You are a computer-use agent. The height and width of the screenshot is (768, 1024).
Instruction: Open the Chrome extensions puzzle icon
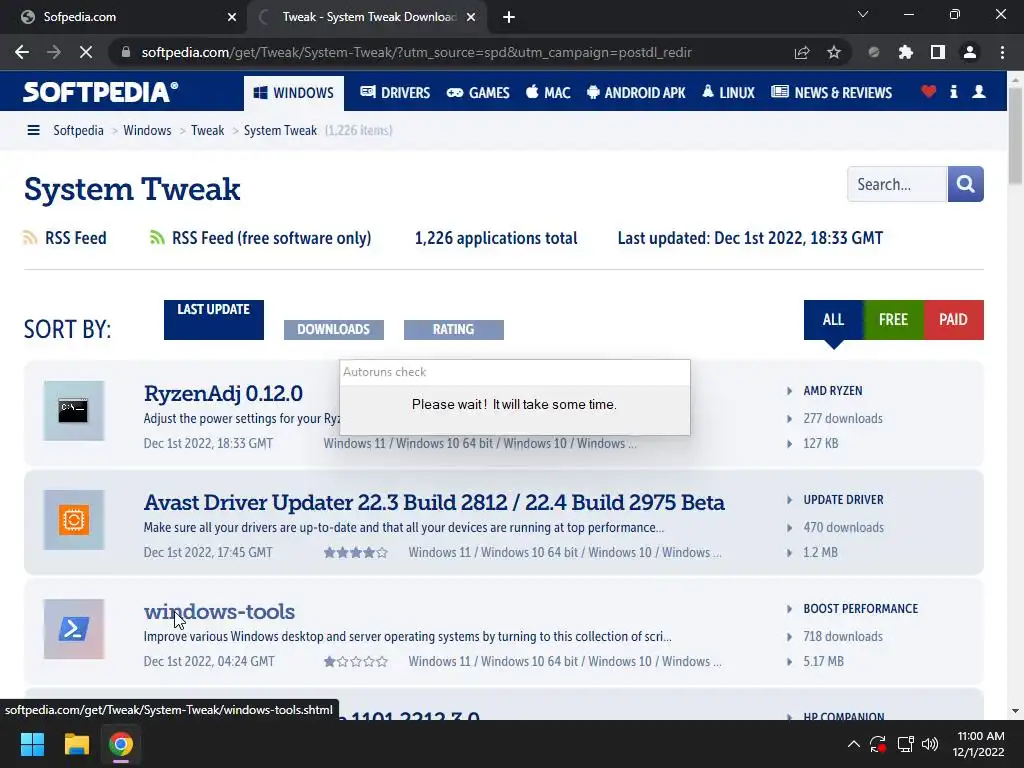point(906,52)
